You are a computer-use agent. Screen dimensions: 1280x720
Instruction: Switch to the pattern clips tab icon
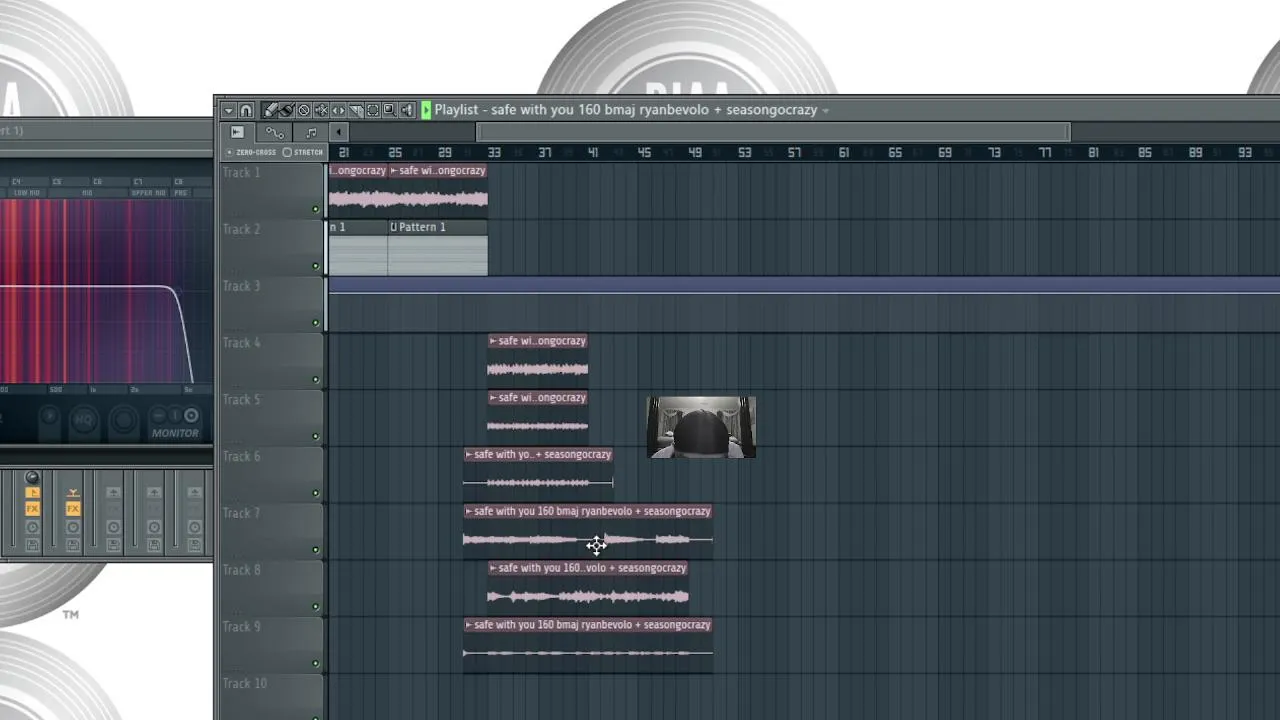point(237,132)
